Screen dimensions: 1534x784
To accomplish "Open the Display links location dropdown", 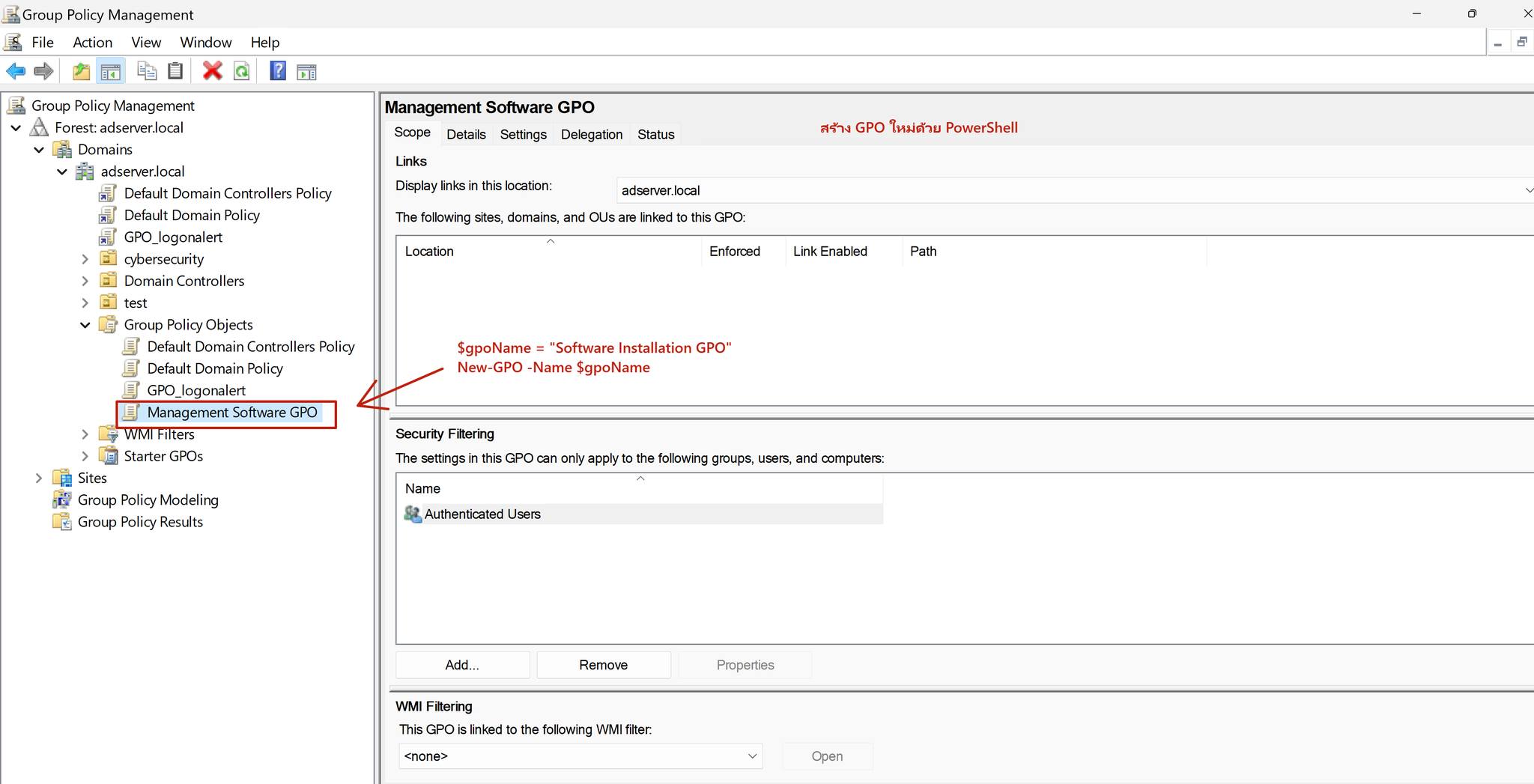I will click(1076, 190).
